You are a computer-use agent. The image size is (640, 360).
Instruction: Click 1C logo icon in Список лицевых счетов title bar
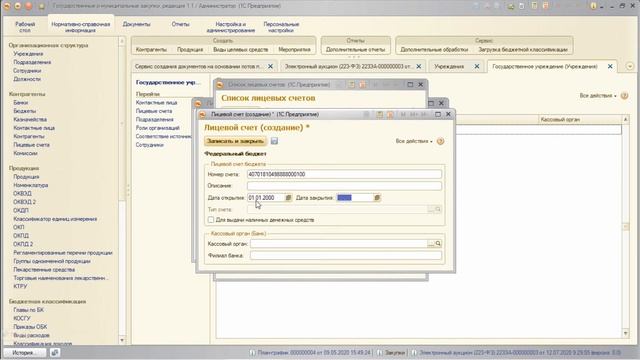tap(220, 85)
